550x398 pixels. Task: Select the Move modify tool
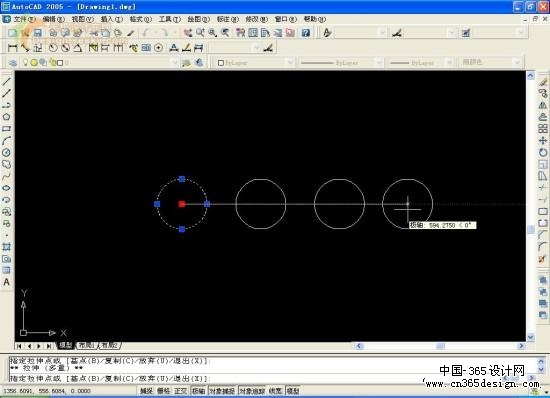click(x=543, y=141)
